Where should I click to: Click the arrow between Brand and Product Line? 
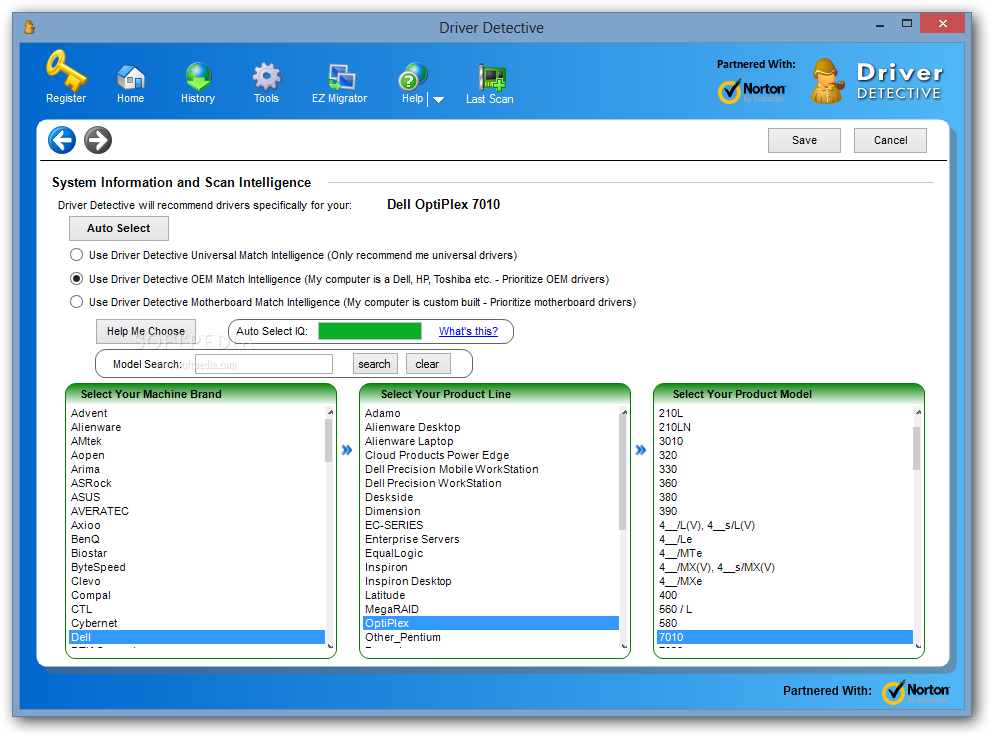tap(347, 450)
